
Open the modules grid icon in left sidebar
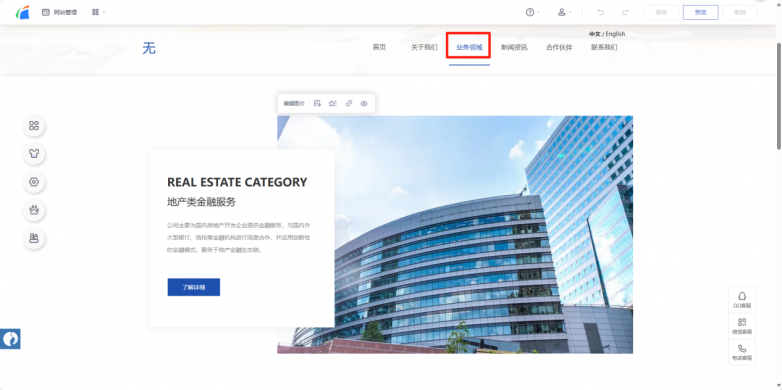34,126
